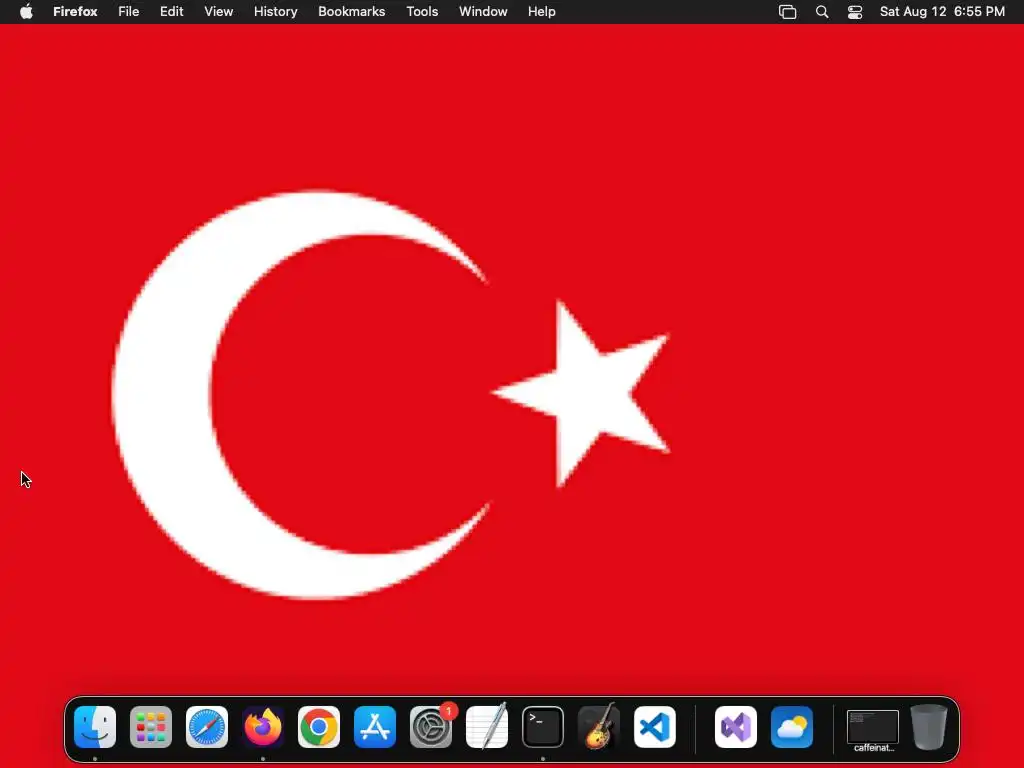Open purple Visual Studio icon
The height and width of the screenshot is (768, 1024).
[x=736, y=727]
